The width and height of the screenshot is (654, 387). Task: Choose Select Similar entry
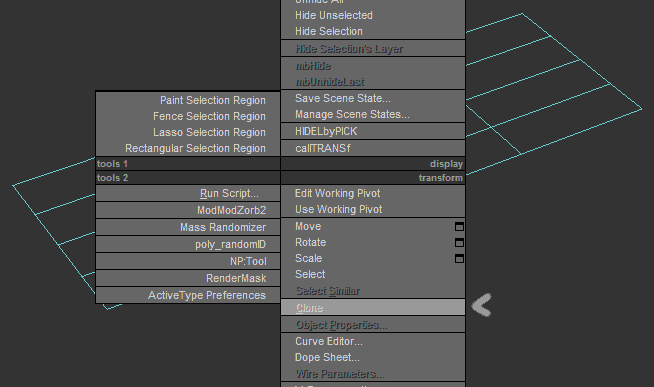click(x=373, y=291)
